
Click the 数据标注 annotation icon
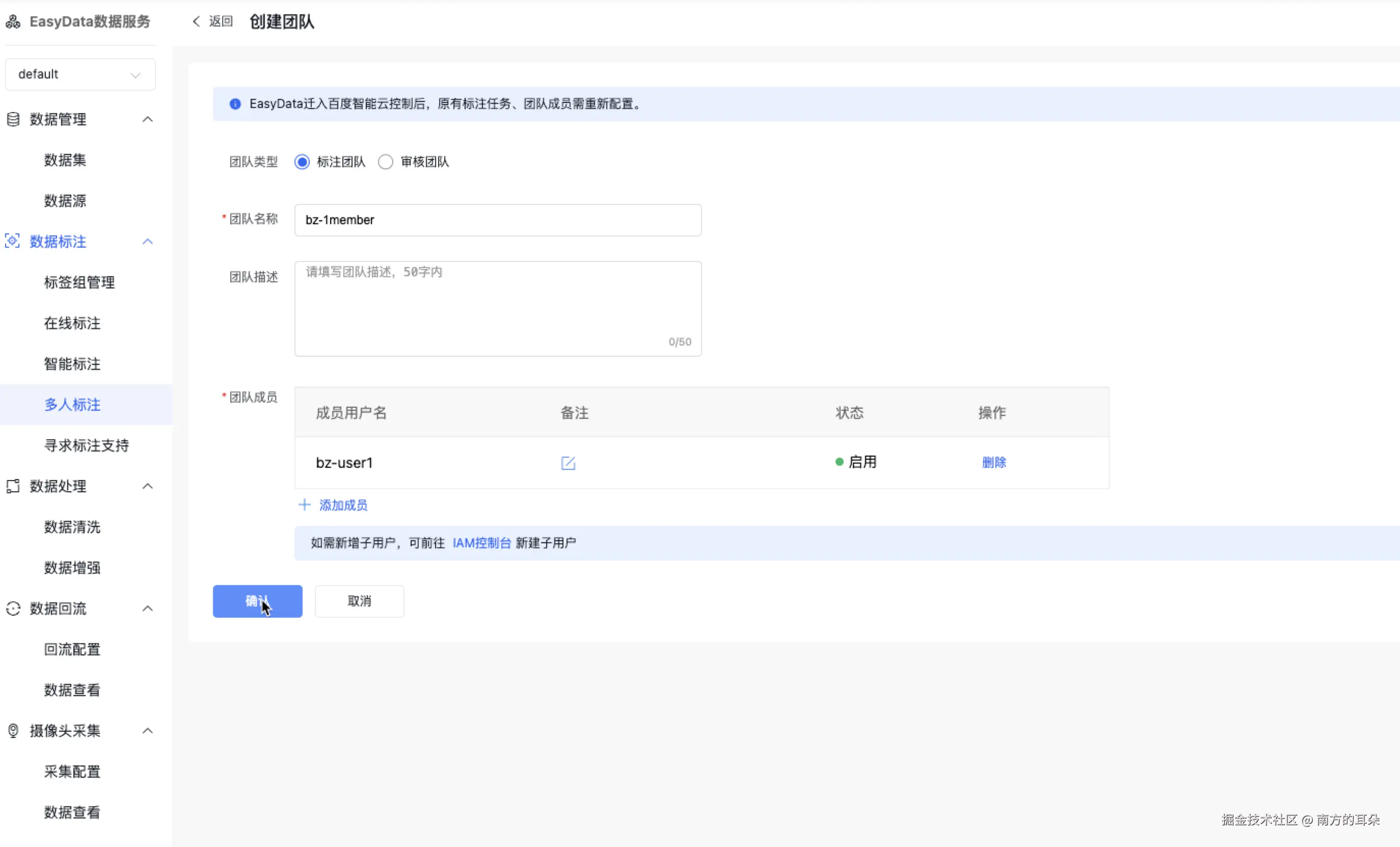[x=13, y=241]
